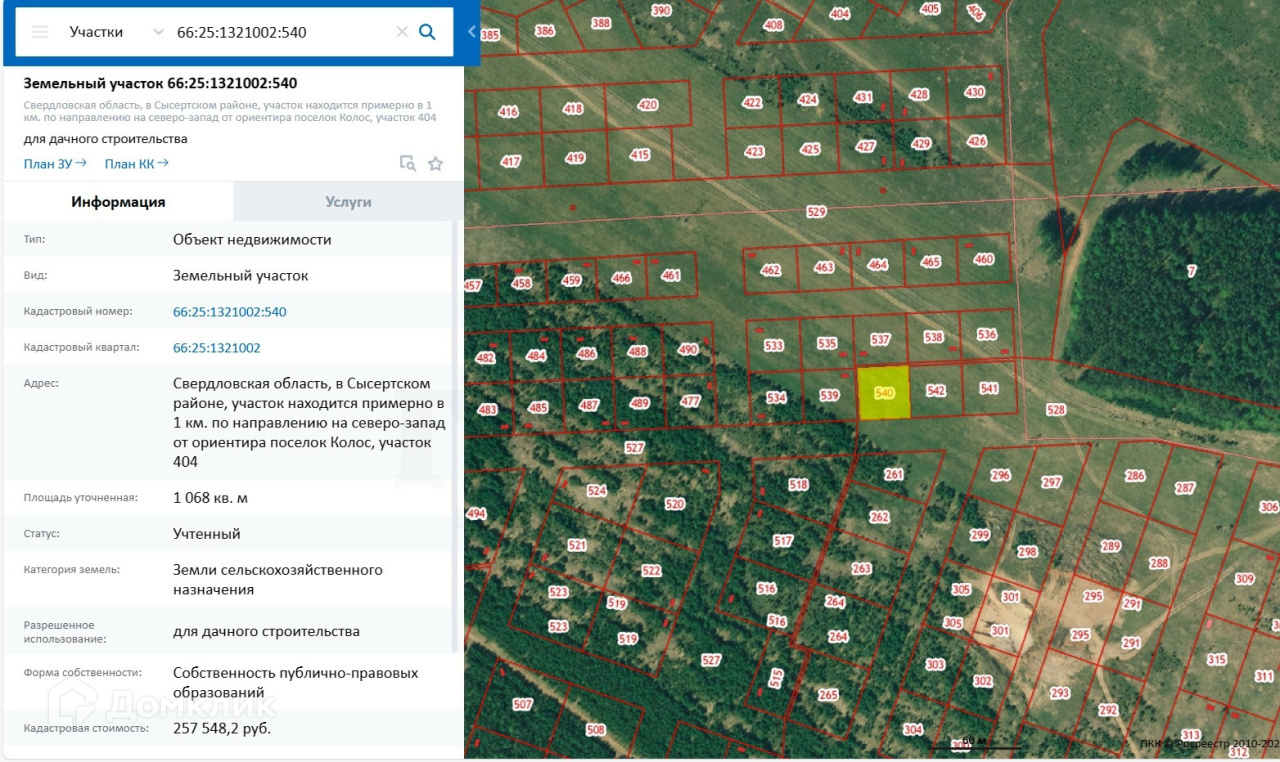This screenshot has width=1280, height=762.
Task: Click the magnifying glass search icon
Action: 427,32
